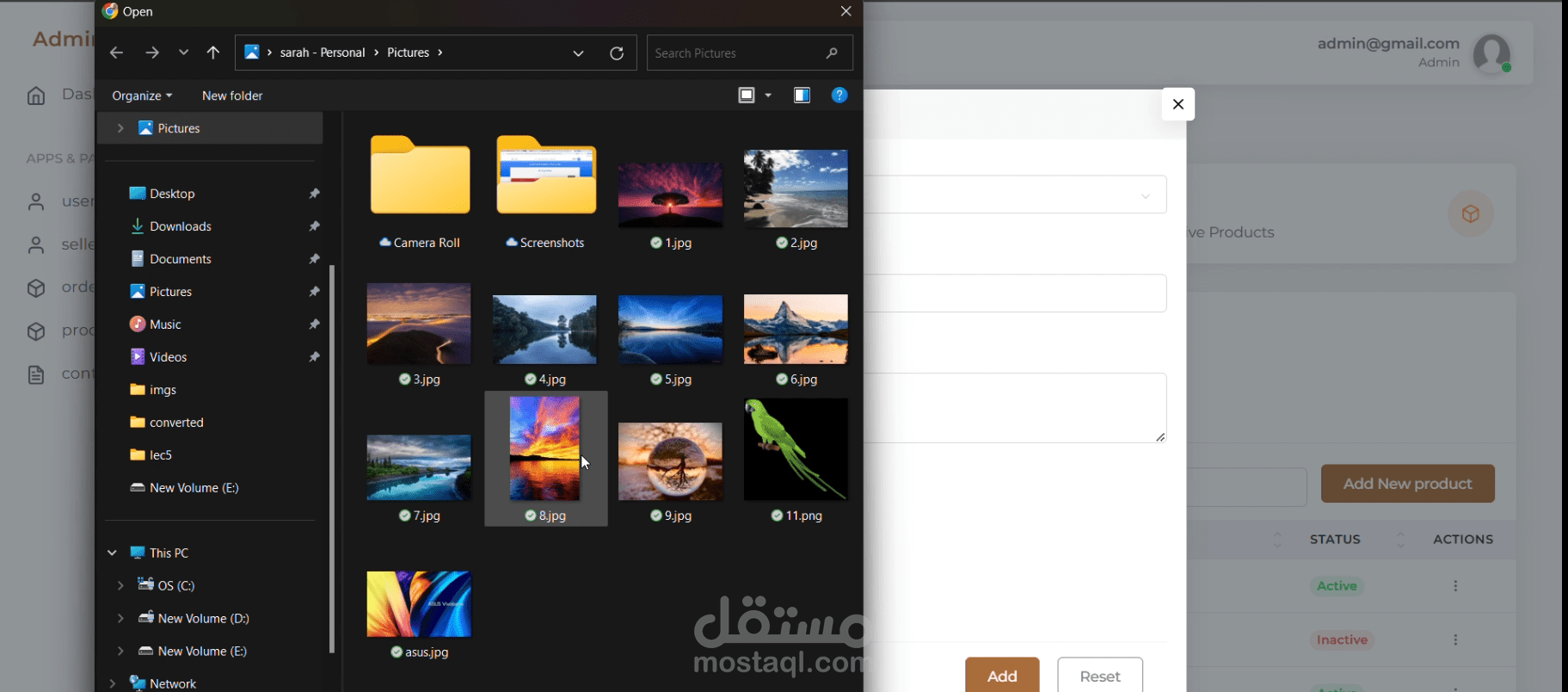Screen dimensions: 1568x692
Task: Click the large textarea in the modal
Action: click(1015, 408)
